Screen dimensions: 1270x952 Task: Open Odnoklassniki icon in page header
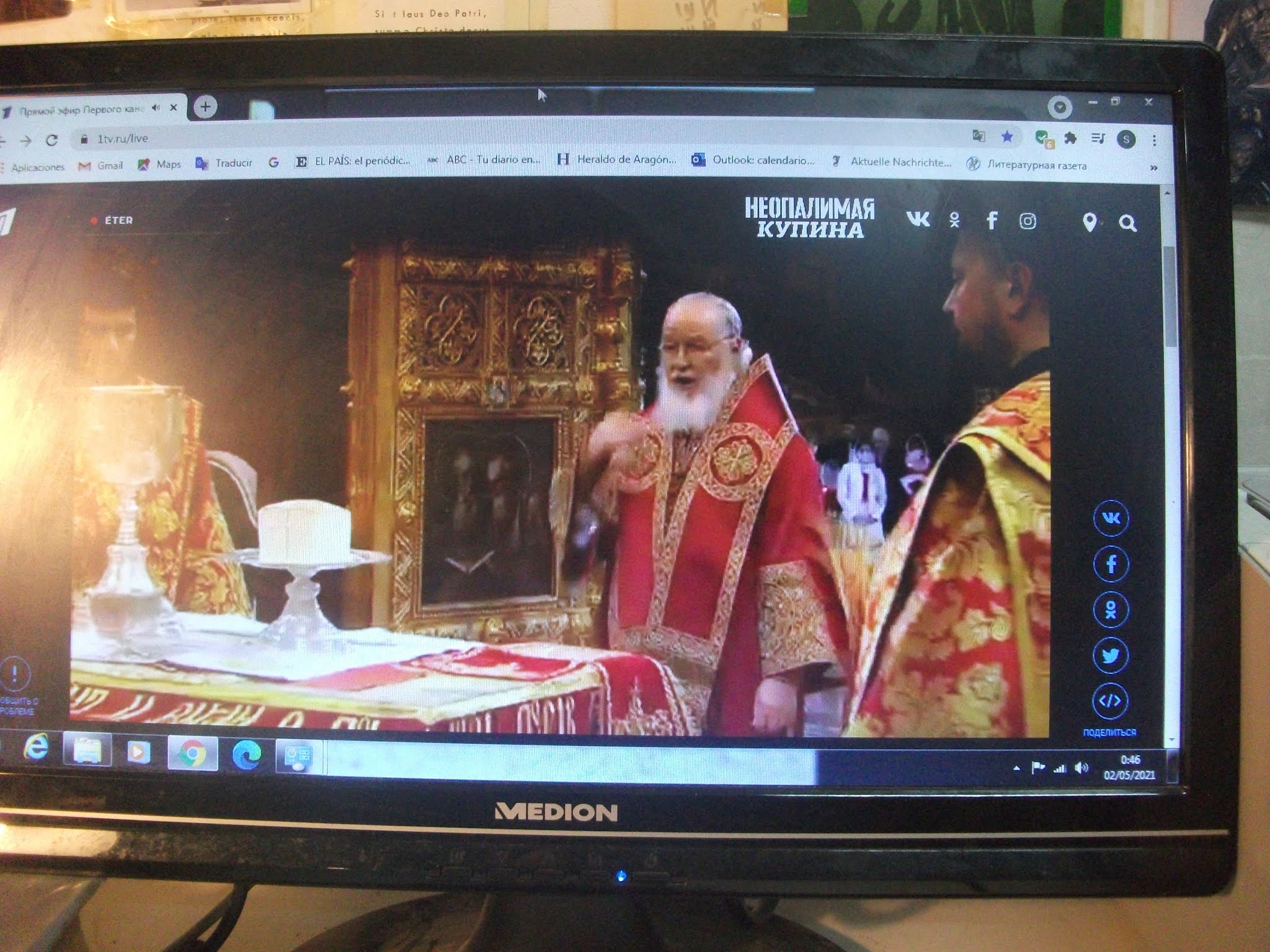[x=954, y=220]
